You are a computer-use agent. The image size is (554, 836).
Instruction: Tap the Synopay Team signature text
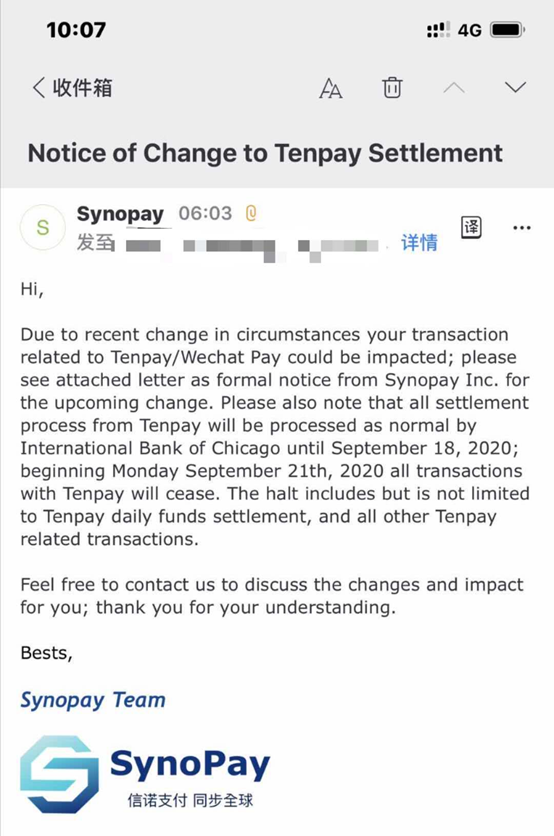(93, 700)
